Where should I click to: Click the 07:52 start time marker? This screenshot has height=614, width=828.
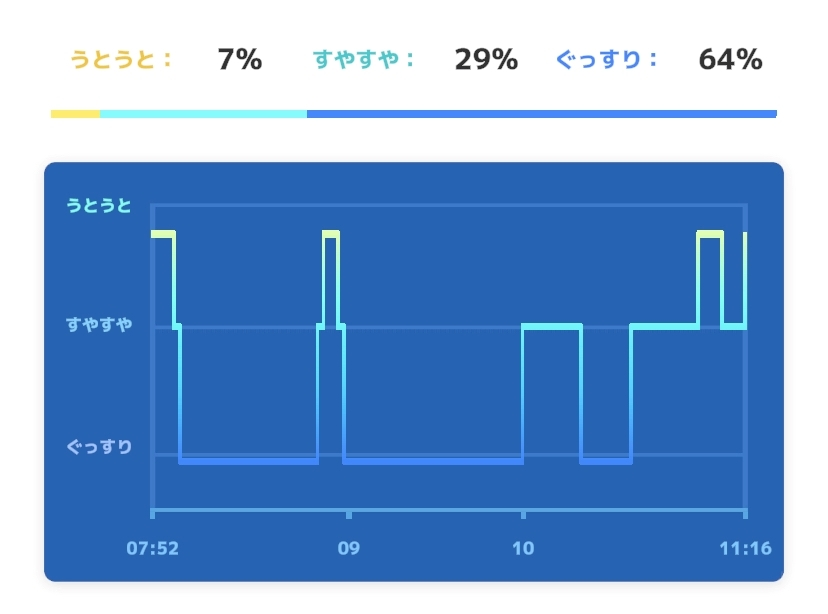coord(152,548)
